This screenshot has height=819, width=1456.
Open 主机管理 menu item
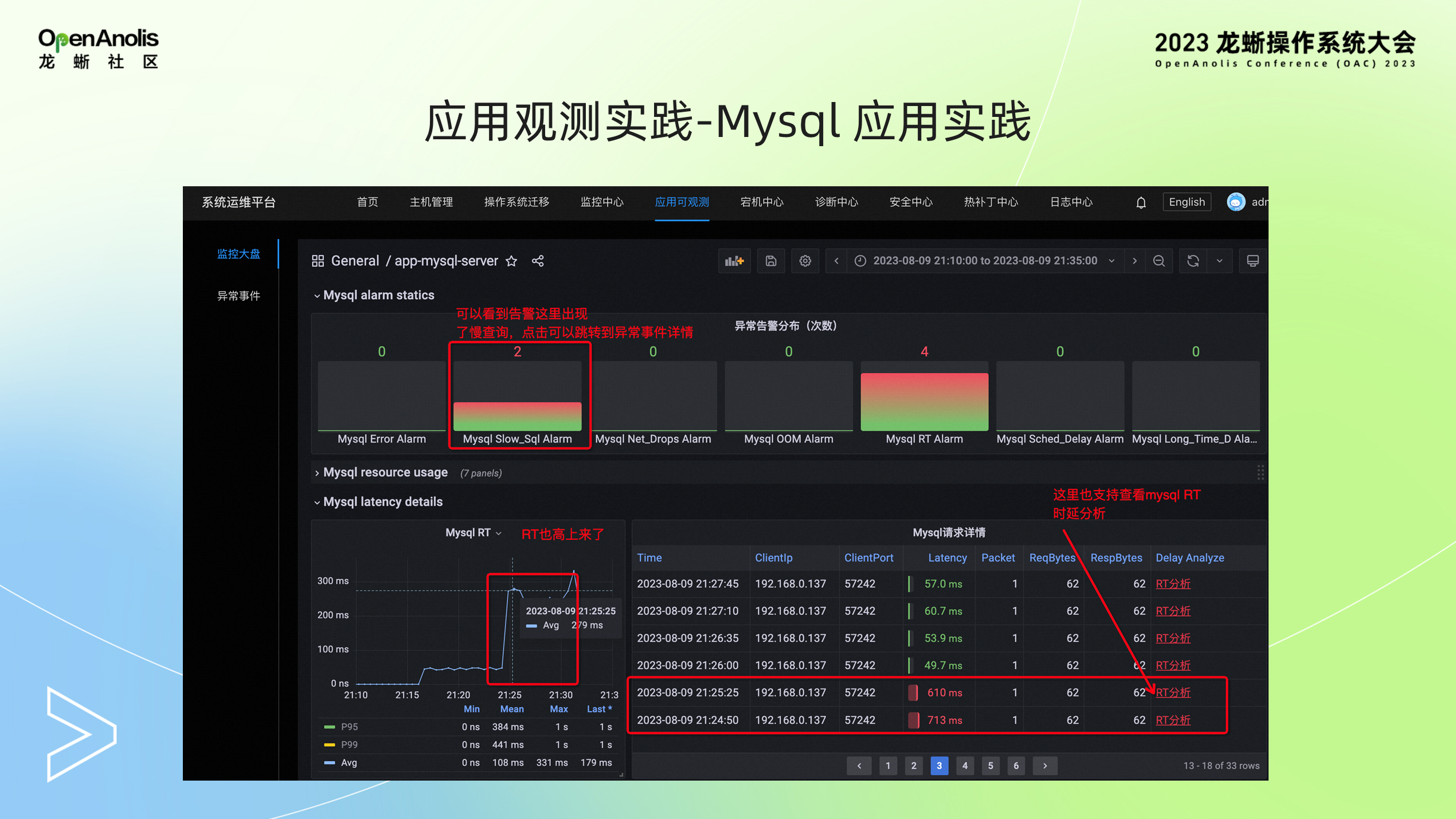point(431,202)
